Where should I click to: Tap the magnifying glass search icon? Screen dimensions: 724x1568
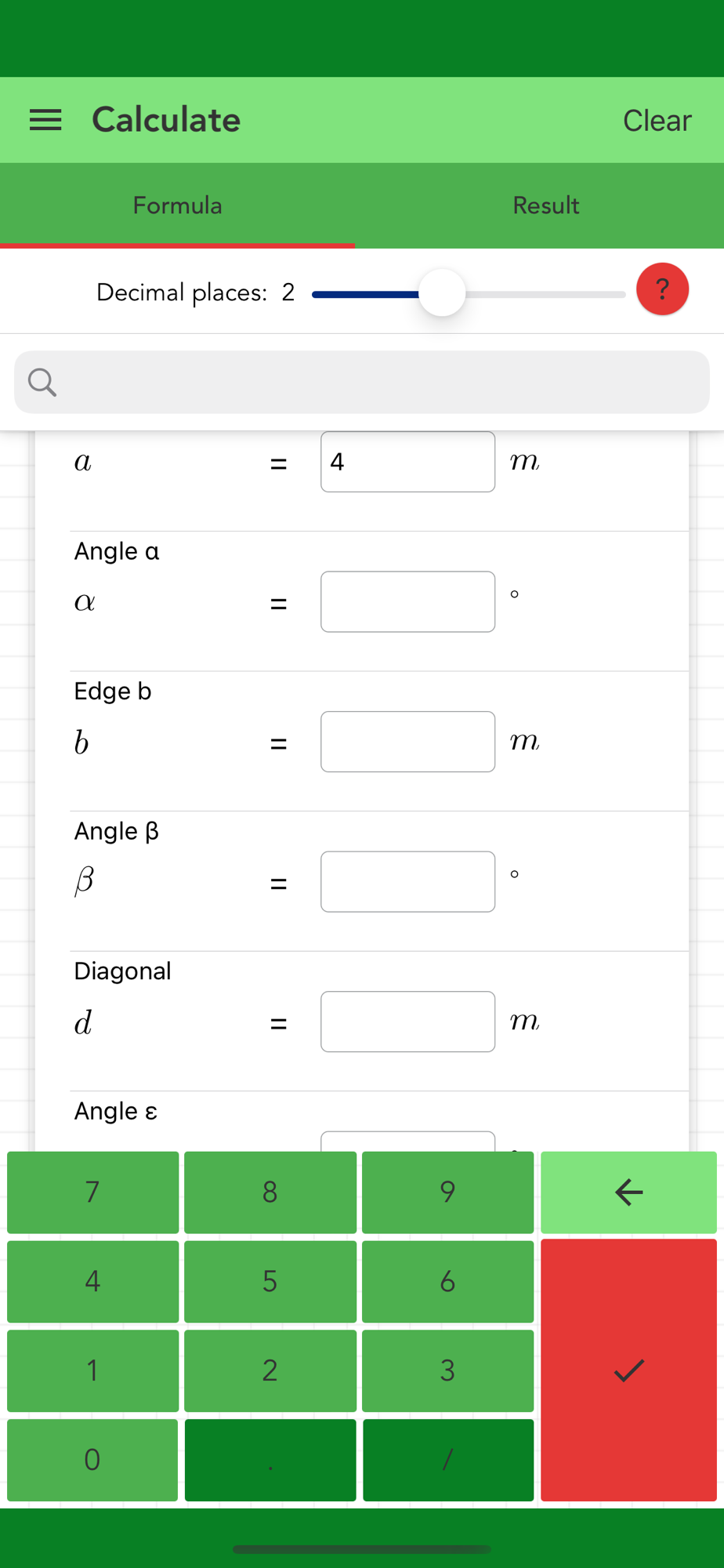pyautogui.click(x=42, y=383)
